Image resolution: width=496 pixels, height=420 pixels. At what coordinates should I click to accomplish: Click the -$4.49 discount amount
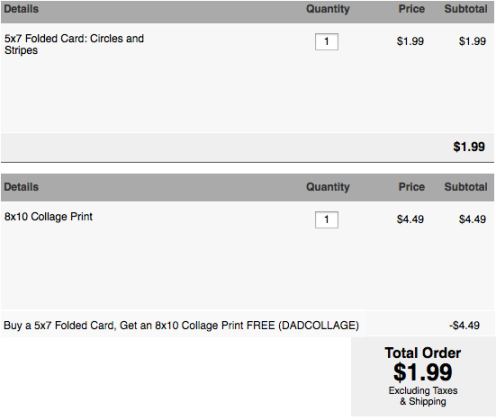[x=464, y=325]
